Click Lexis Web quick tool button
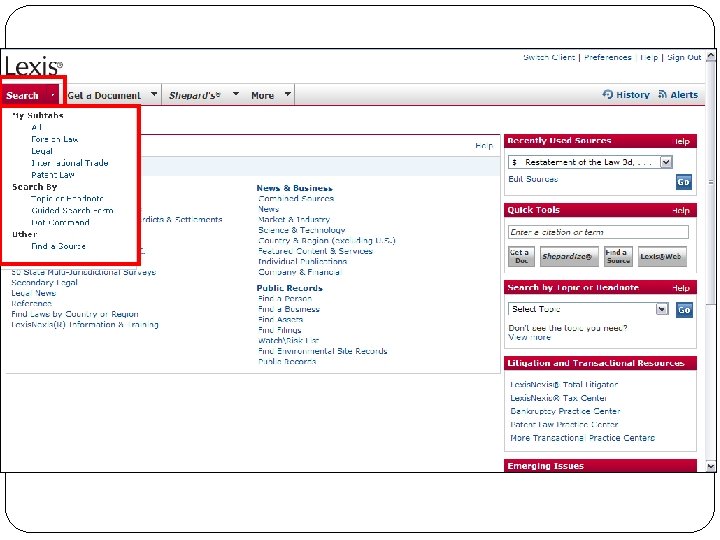 pyautogui.click(x=662, y=256)
